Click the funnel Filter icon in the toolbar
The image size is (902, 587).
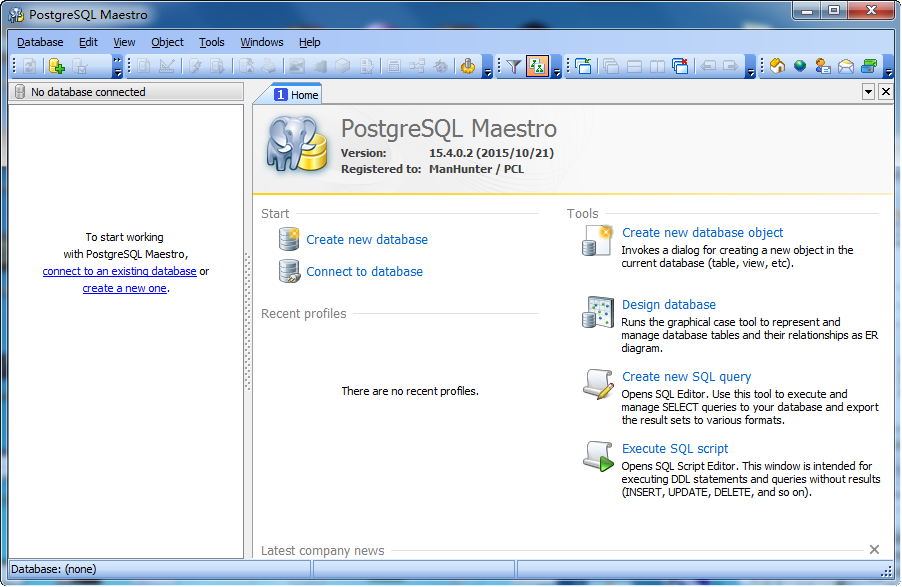tap(514, 66)
